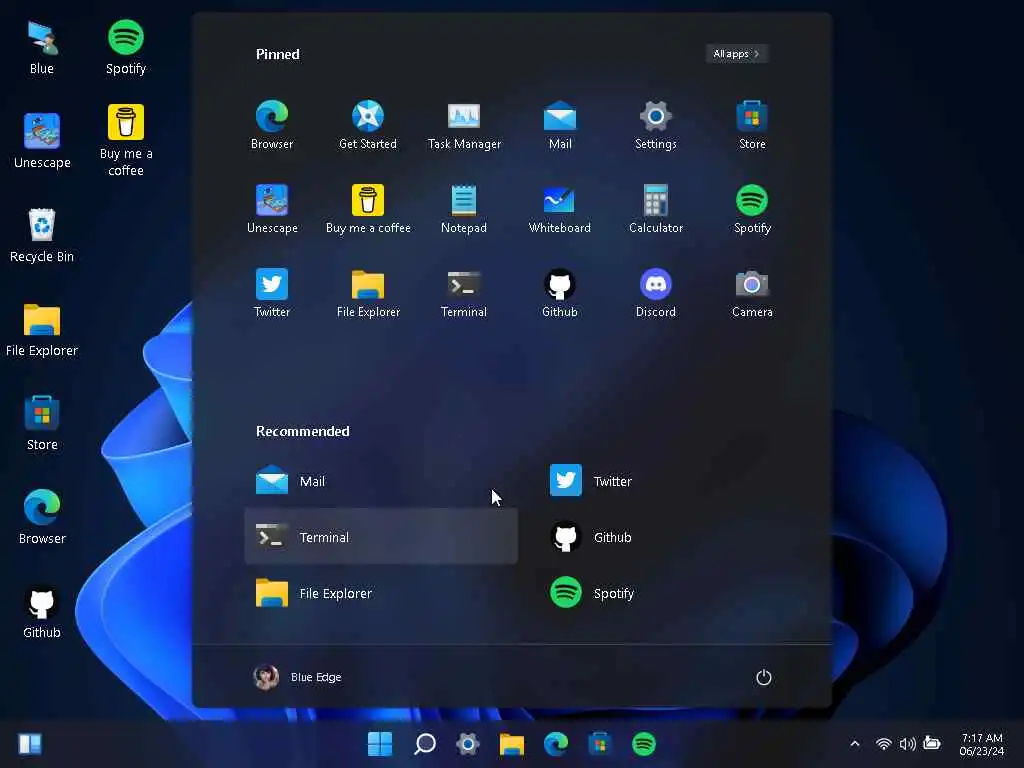Open Camera from pinned apps
Viewport: 1024px width, 768px height.
(x=752, y=293)
